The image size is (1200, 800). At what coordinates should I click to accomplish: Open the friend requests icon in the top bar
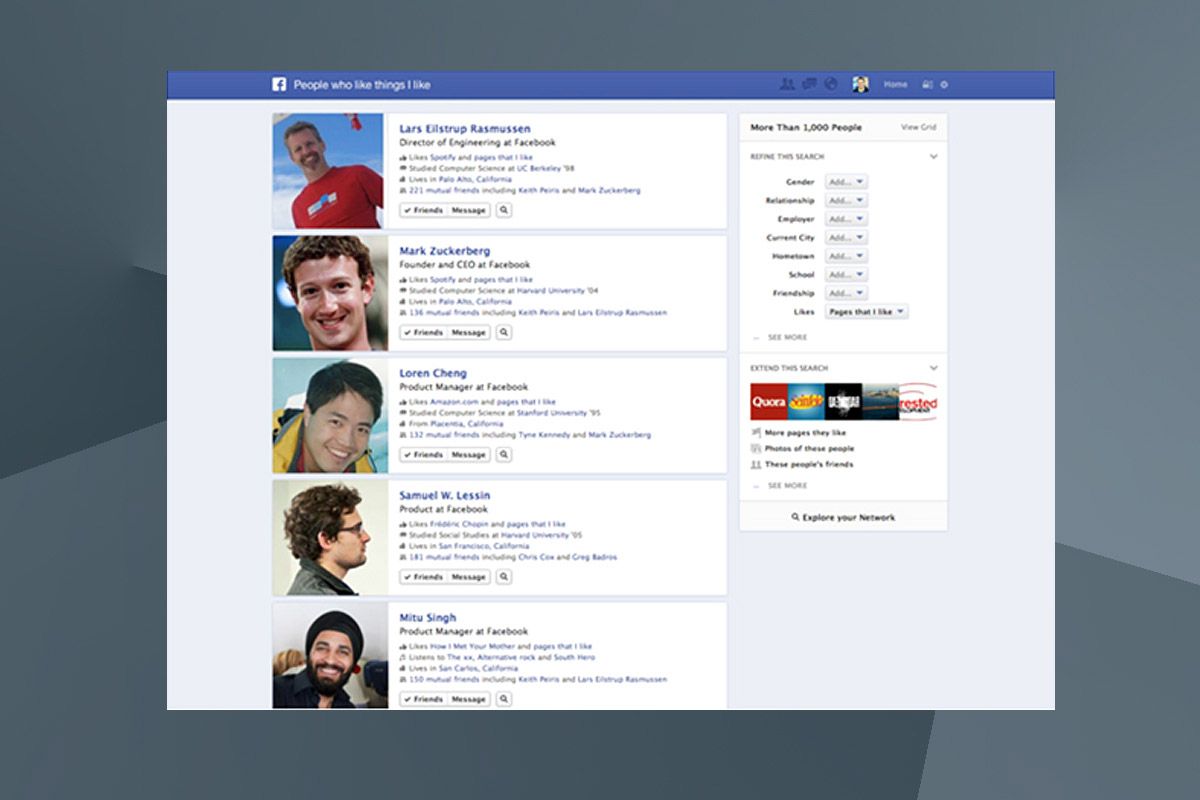tap(787, 85)
